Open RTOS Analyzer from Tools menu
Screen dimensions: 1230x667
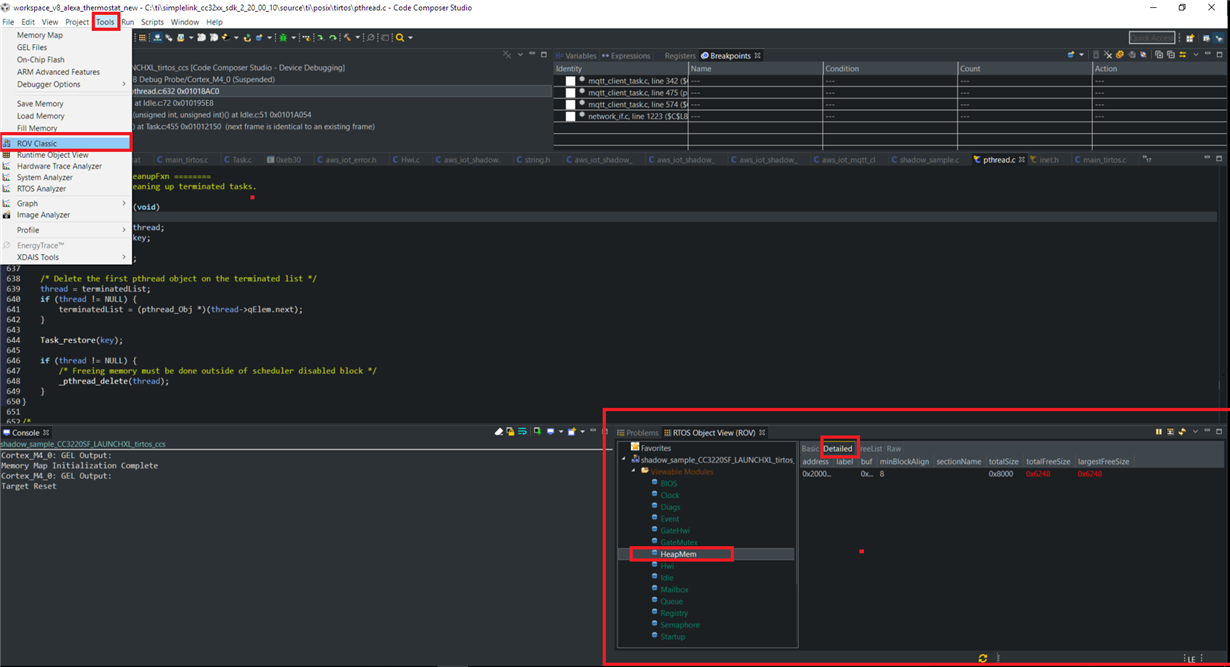66,188
